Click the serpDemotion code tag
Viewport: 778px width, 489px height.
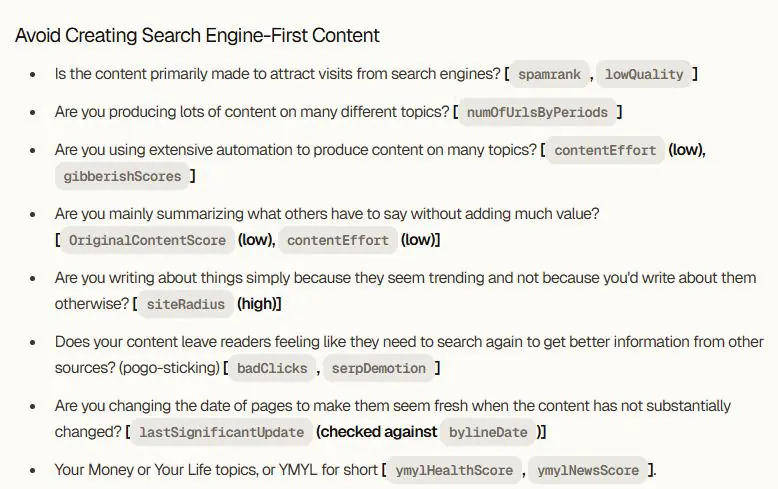pos(380,368)
